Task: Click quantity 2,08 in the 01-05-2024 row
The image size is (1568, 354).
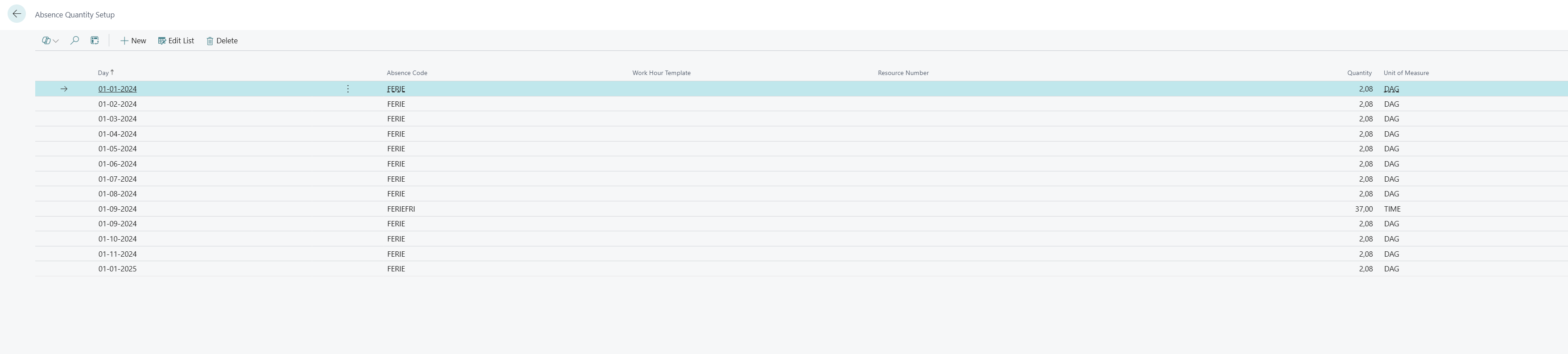Action: tap(1365, 149)
